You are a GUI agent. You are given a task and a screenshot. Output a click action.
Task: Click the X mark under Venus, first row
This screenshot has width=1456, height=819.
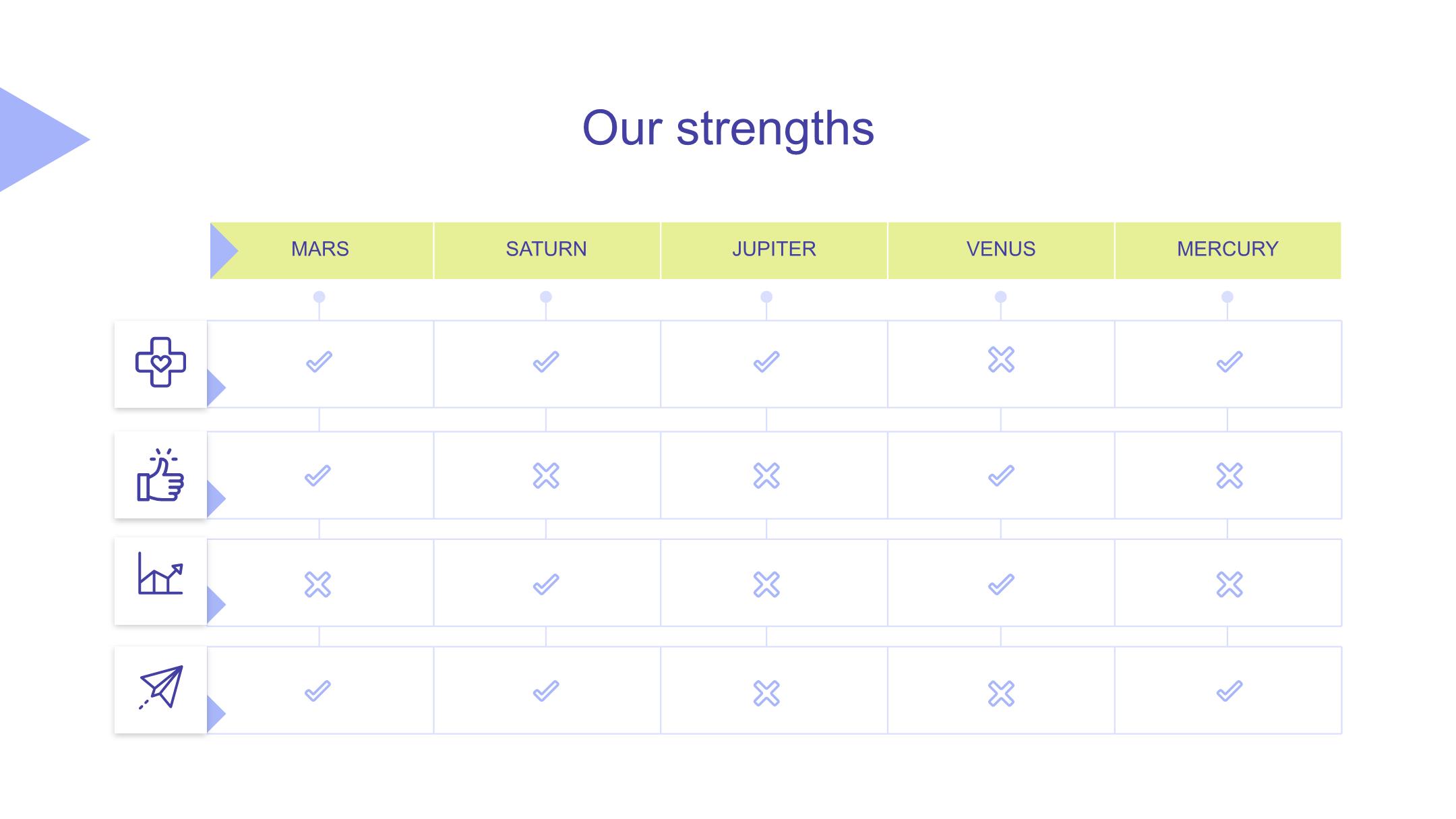coord(1001,360)
